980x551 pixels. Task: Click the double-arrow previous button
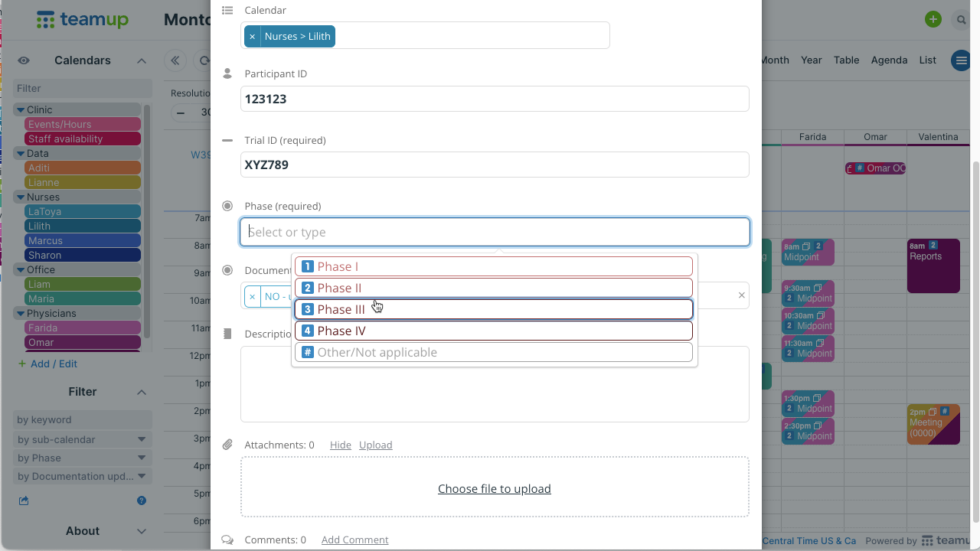(176, 61)
